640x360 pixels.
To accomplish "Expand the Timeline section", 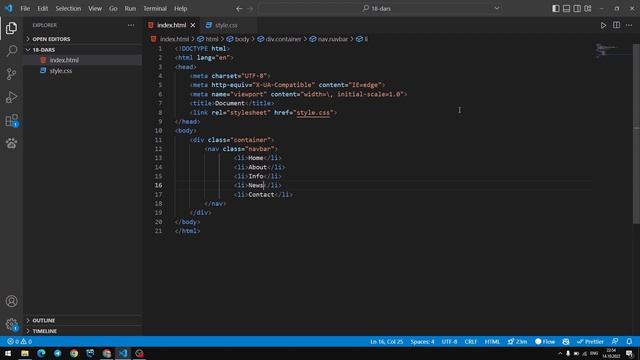I will [x=82, y=331].
